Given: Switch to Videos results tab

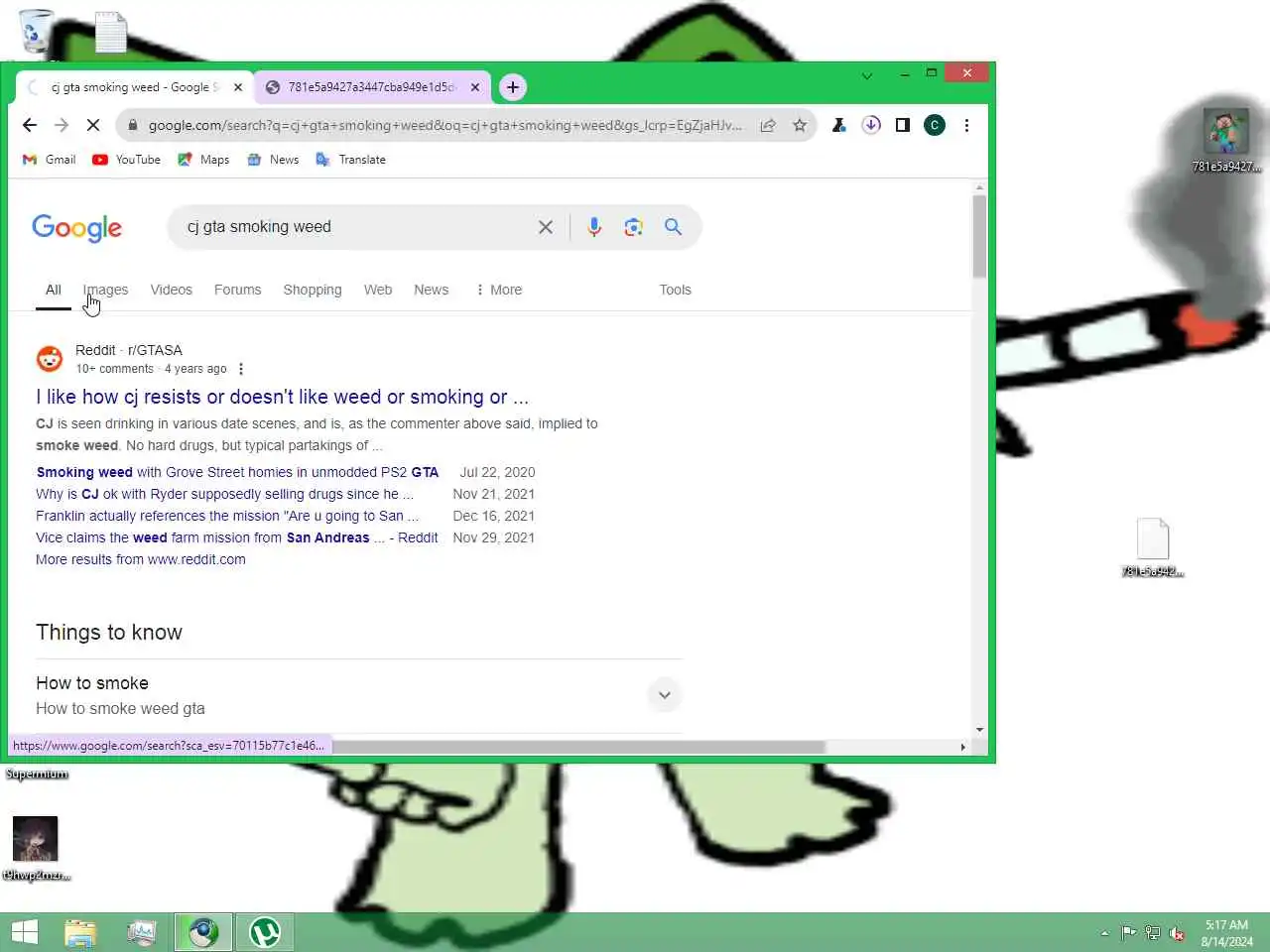Looking at the screenshot, I should [x=171, y=290].
